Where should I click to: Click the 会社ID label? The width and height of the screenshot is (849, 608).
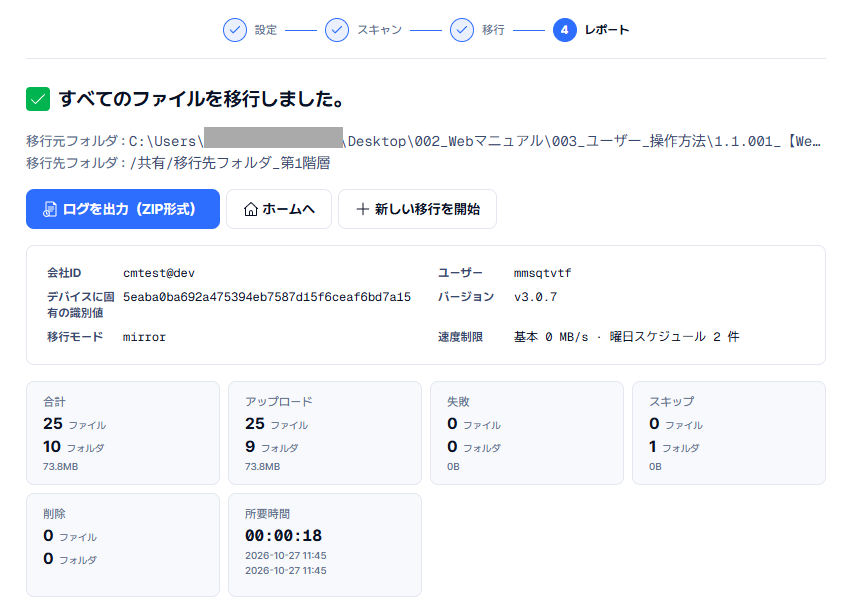pyautogui.click(x=64, y=273)
